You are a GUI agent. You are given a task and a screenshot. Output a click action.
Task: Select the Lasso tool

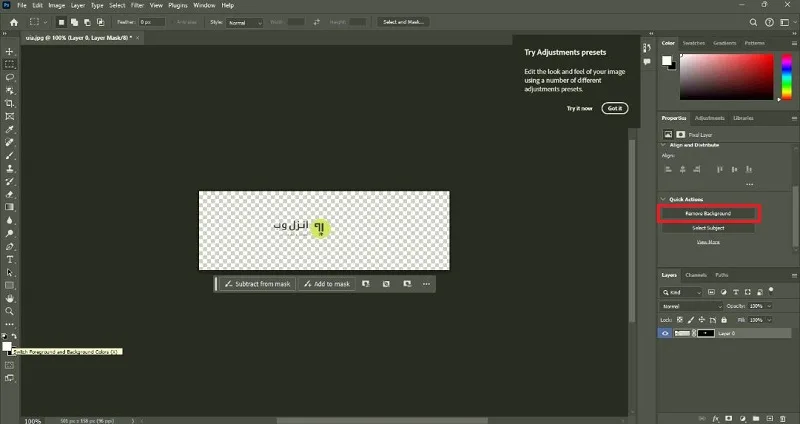(9, 77)
